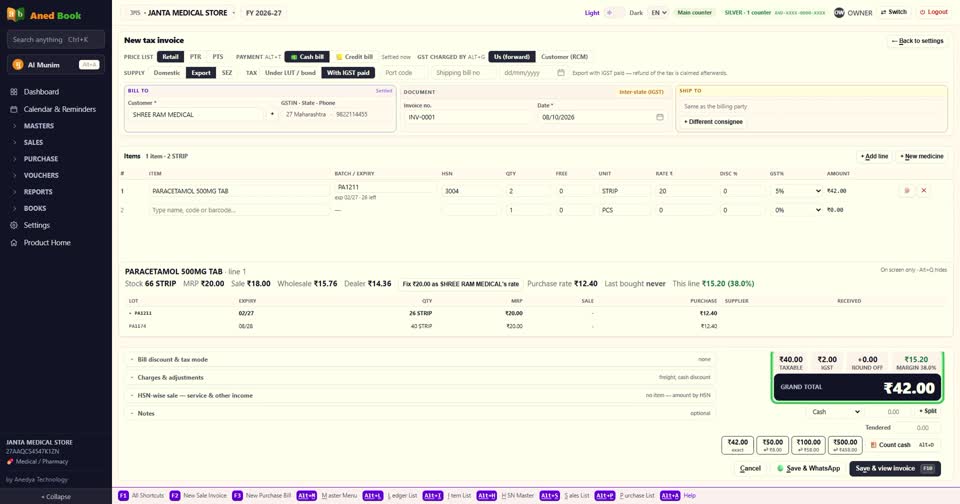
Task: Set supply type to Domestic
Action: tap(167, 73)
